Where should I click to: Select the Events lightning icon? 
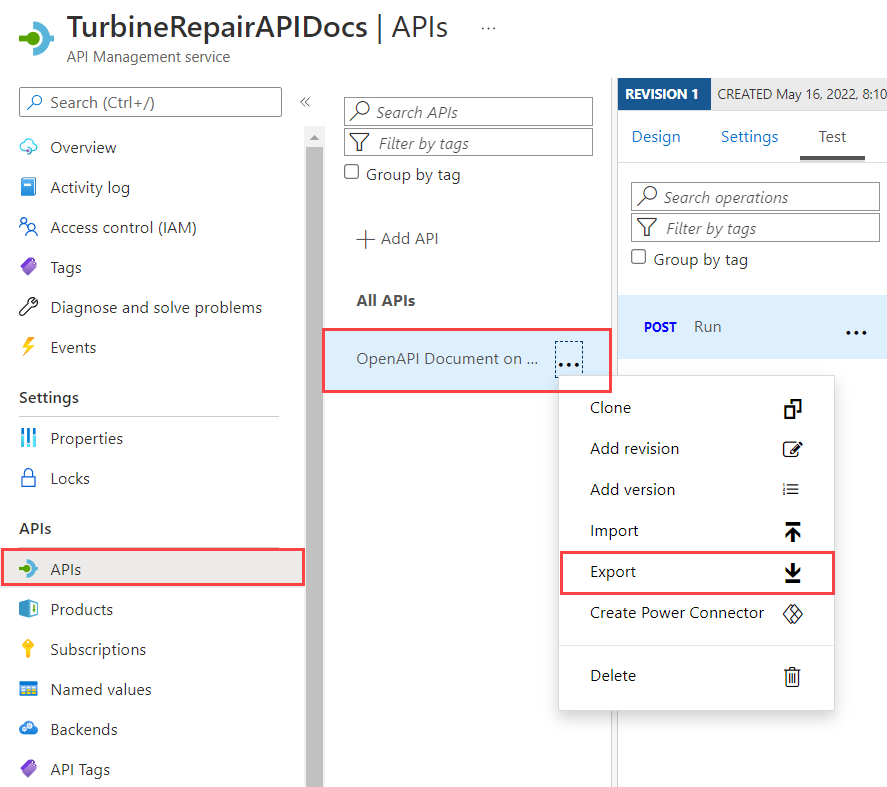[30, 347]
